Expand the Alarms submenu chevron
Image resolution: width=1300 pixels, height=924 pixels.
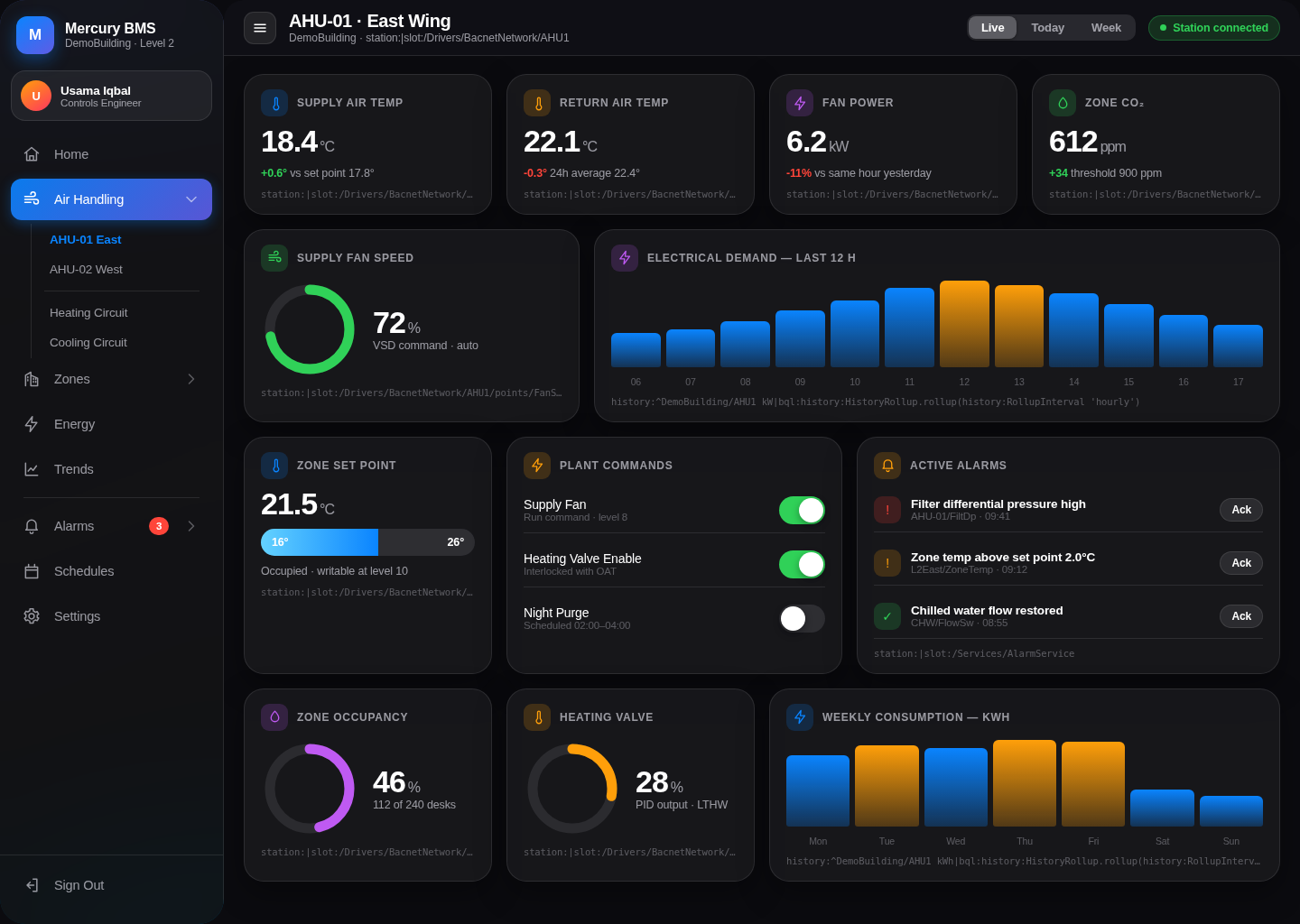click(x=191, y=526)
